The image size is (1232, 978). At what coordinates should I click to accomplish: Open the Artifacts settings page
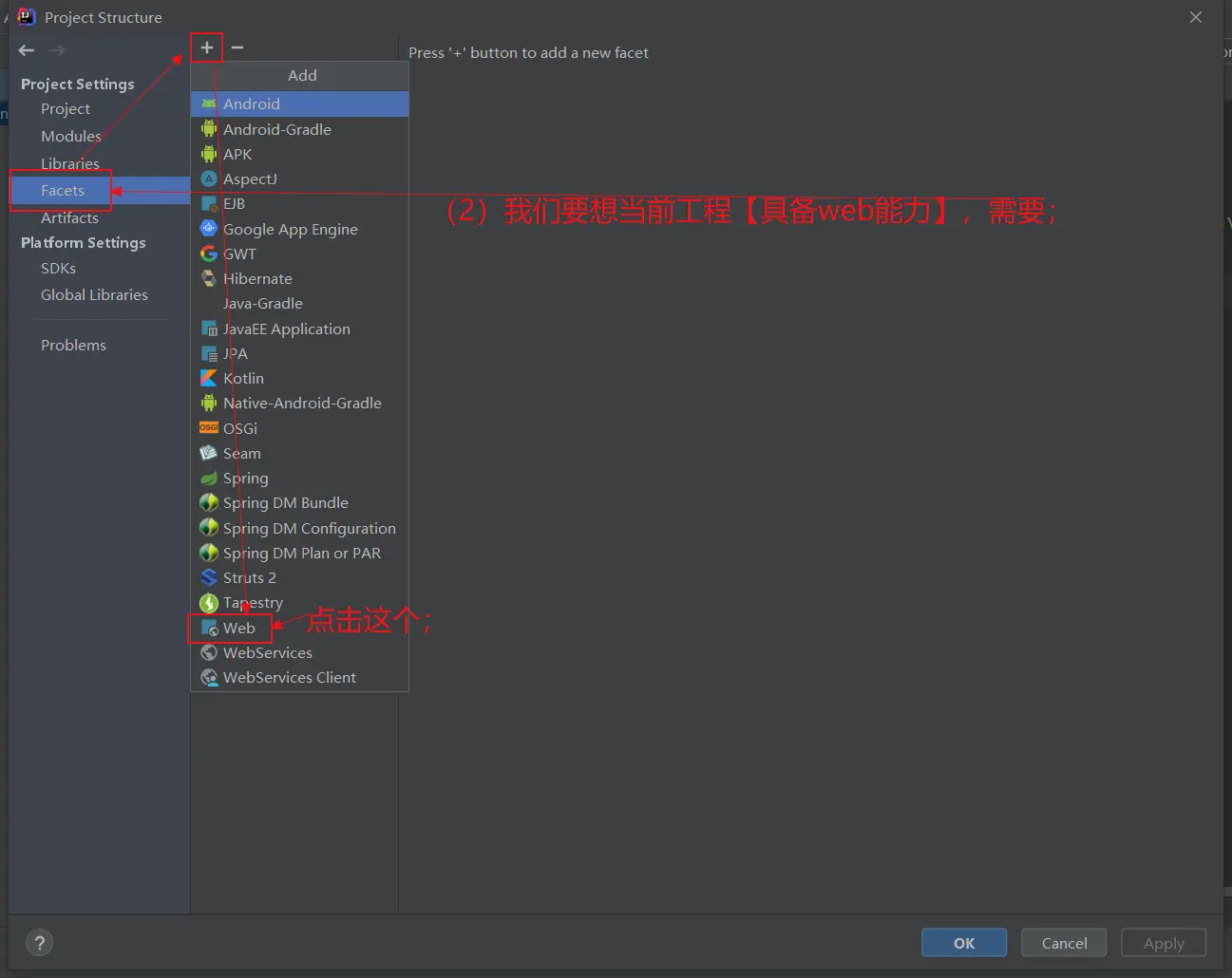tap(69, 217)
